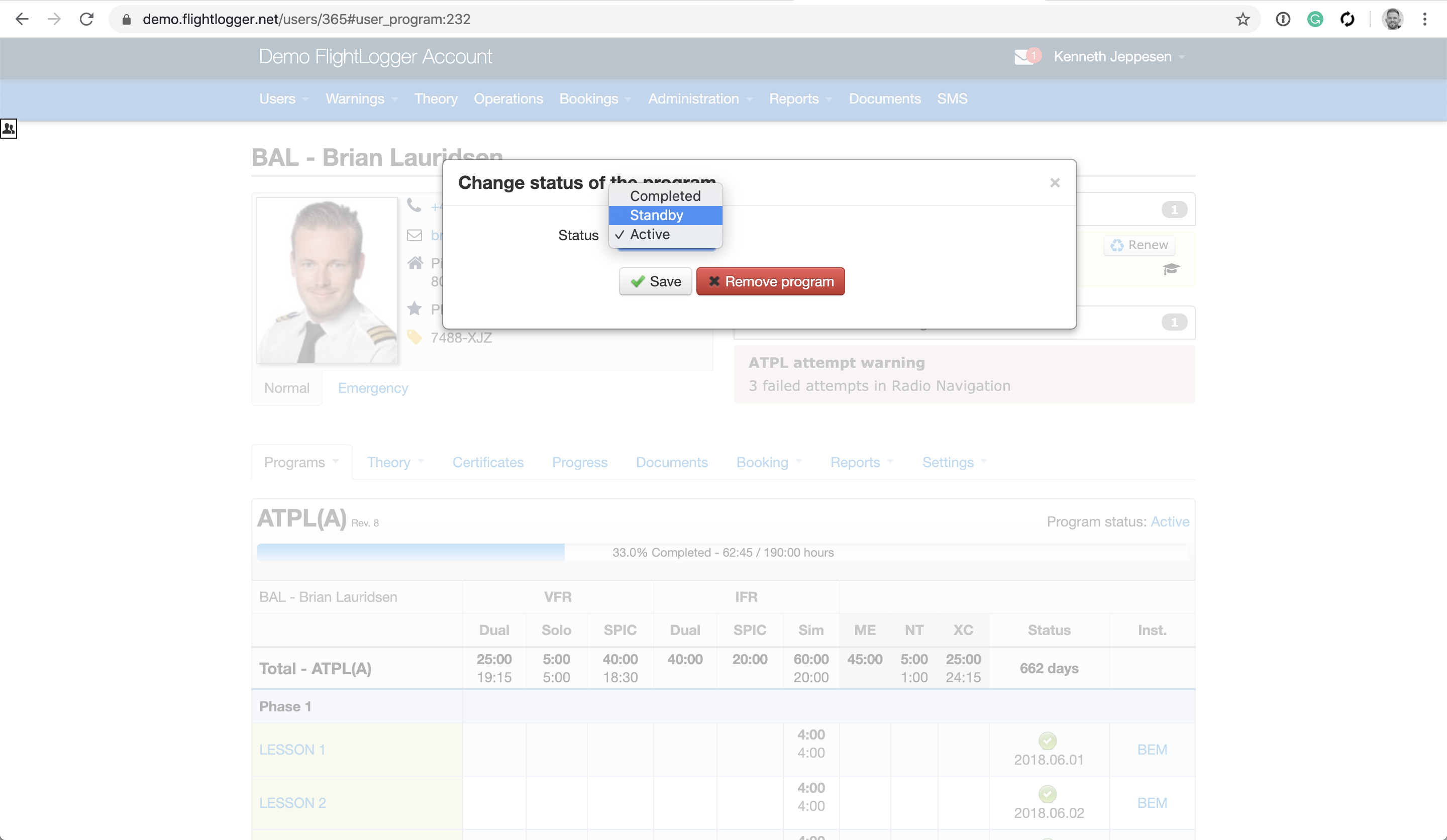Click the home address icon

click(x=415, y=264)
